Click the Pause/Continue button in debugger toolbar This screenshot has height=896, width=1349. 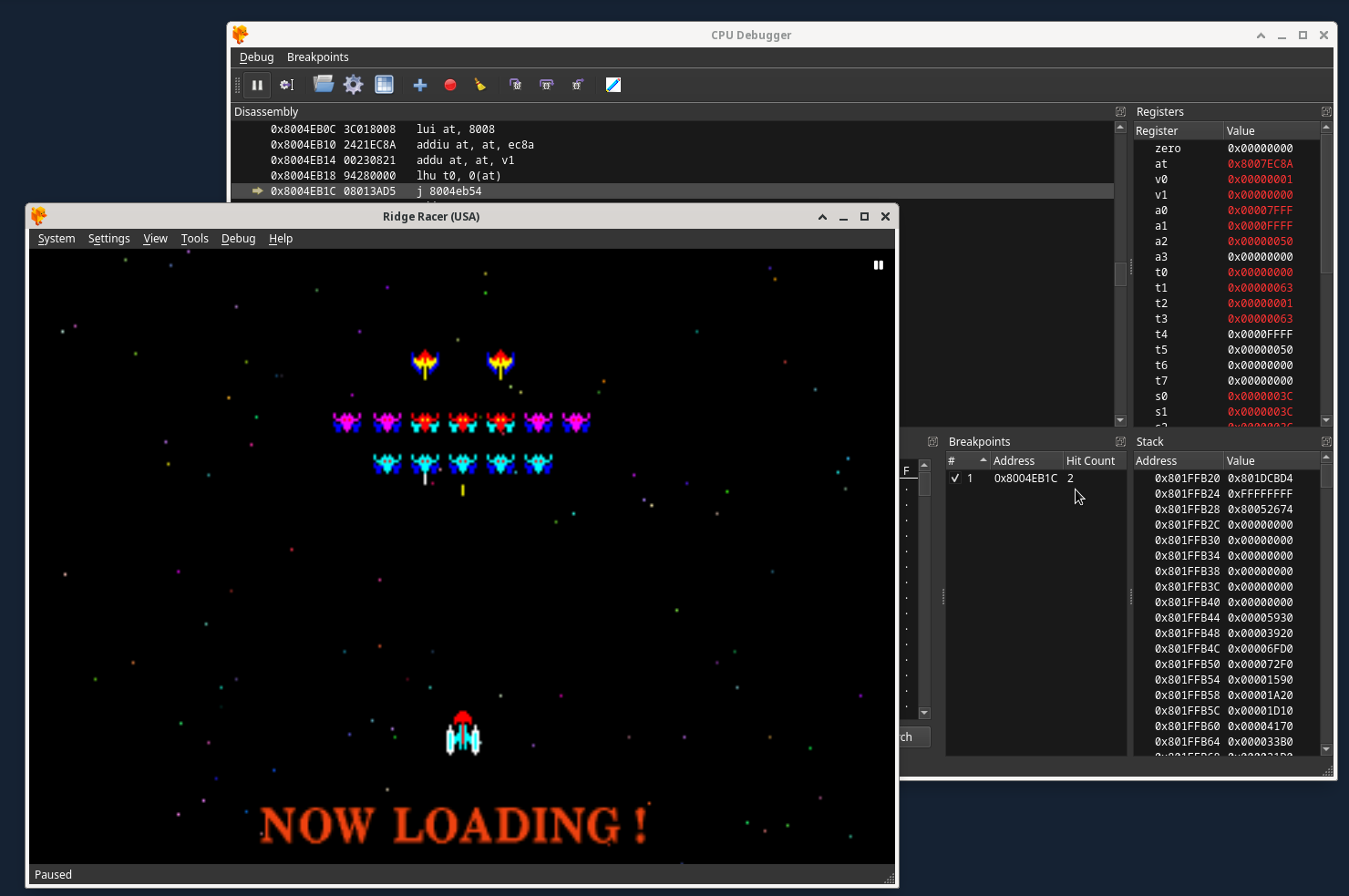pos(257,85)
